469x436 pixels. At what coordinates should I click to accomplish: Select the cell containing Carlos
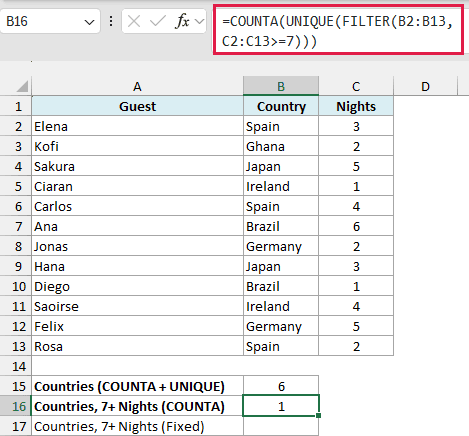pyautogui.click(x=137, y=206)
